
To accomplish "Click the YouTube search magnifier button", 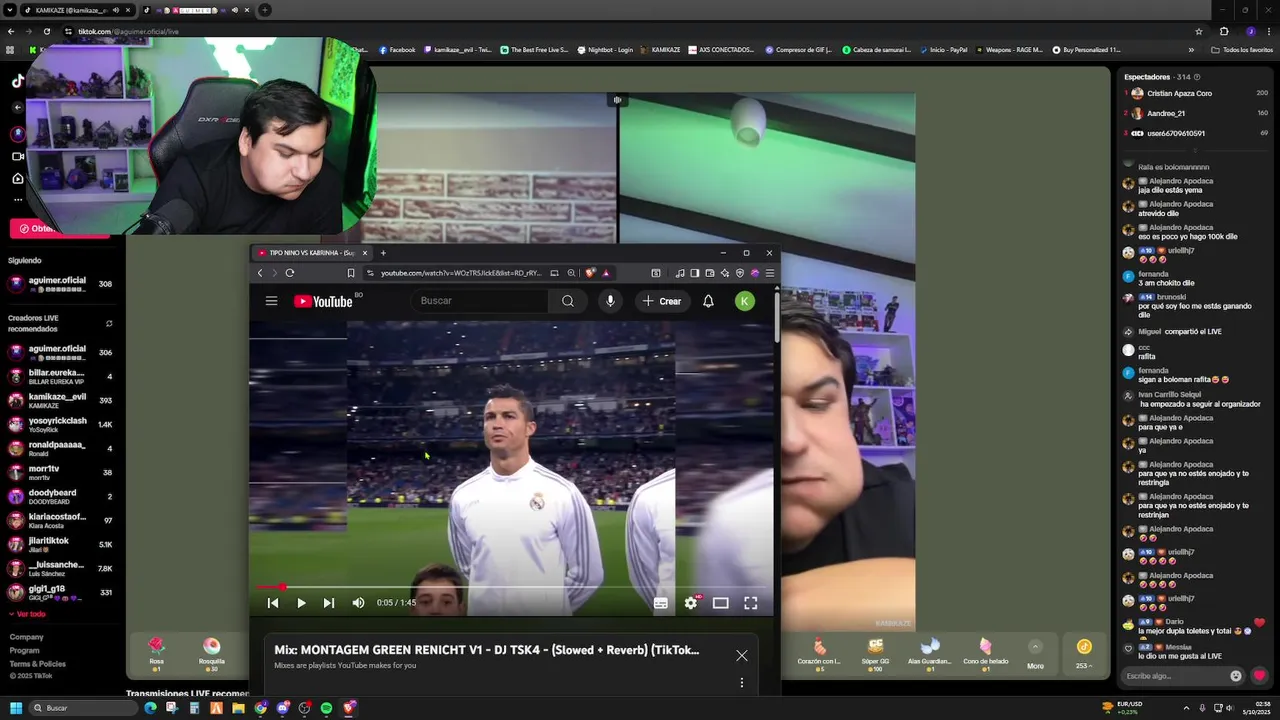I will click(x=567, y=301).
